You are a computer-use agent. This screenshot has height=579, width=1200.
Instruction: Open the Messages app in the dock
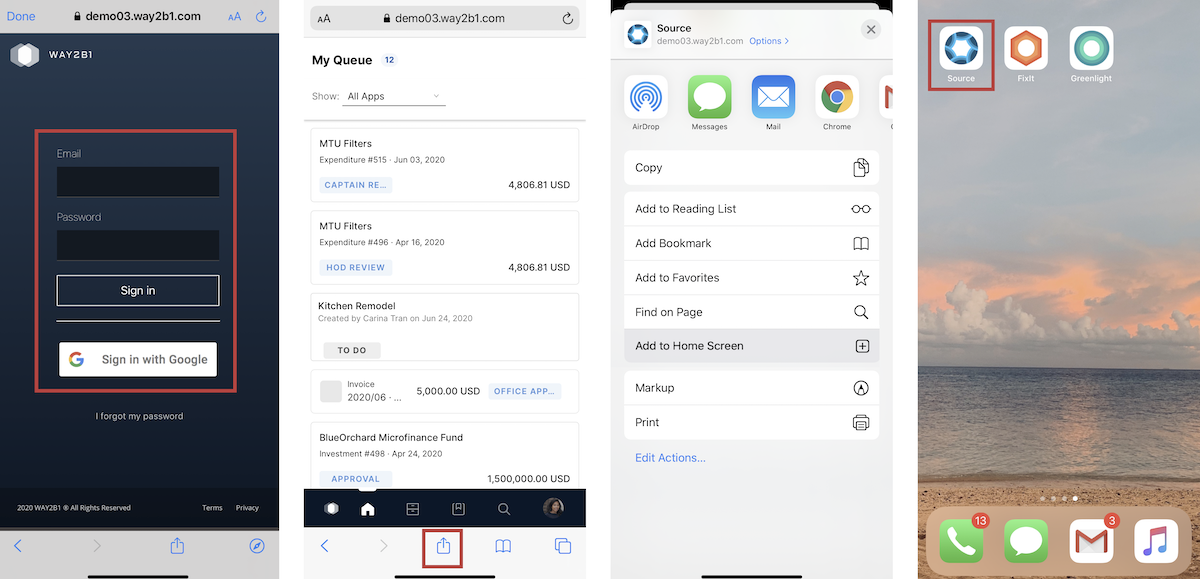click(x=1026, y=541)
